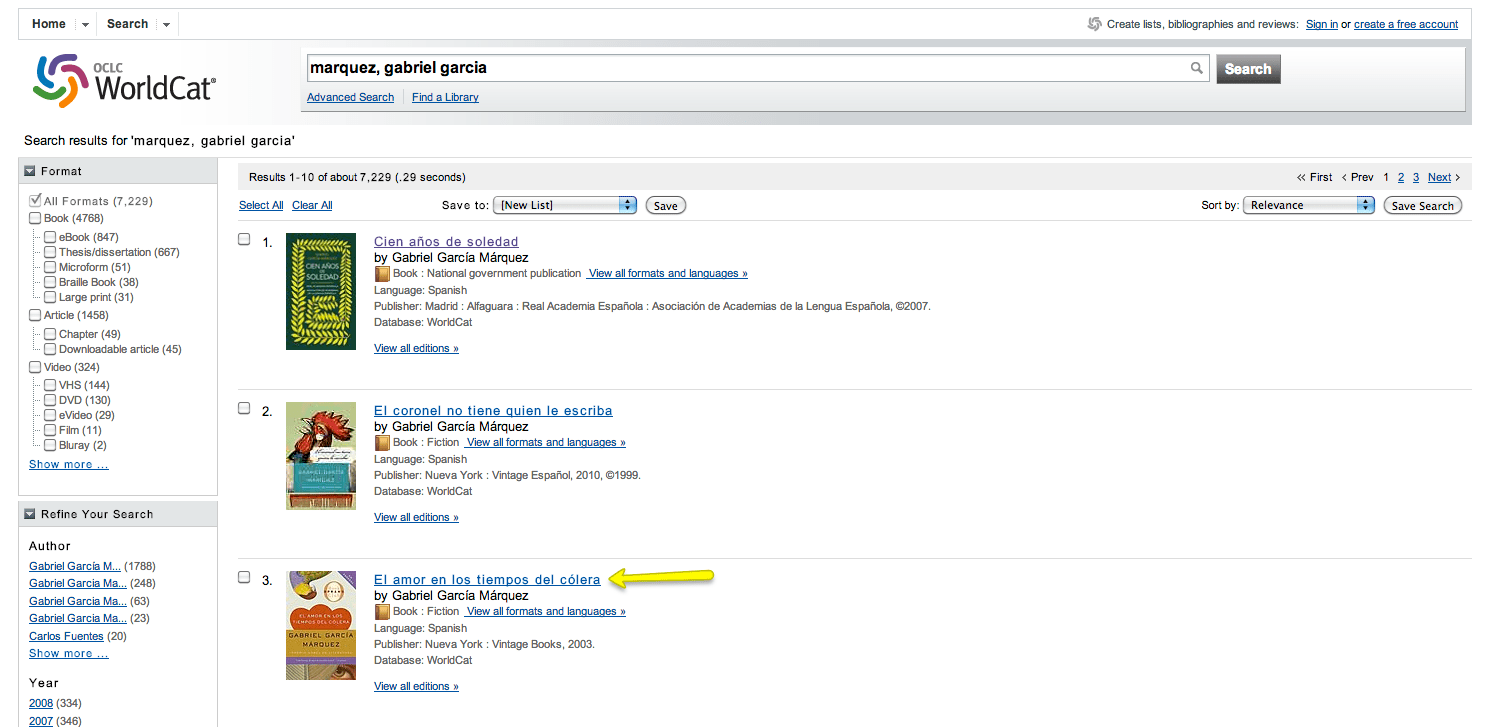This screenshot has height=727, width=1493.
Task: View all formats and languages for El coronel
Action: [545, 442]
